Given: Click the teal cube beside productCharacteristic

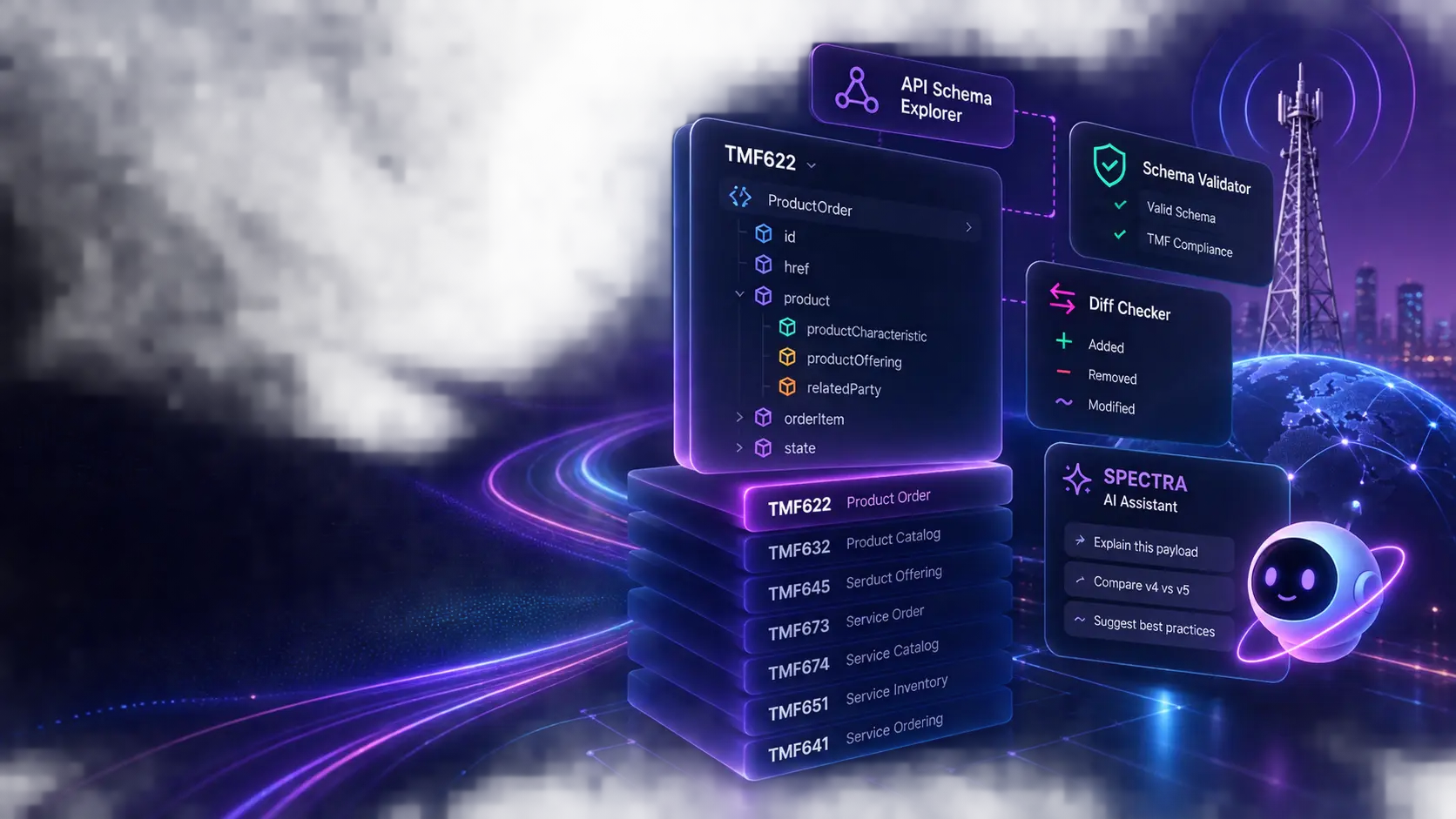Looking at the screenshot, I should click(x=787, y=327).
